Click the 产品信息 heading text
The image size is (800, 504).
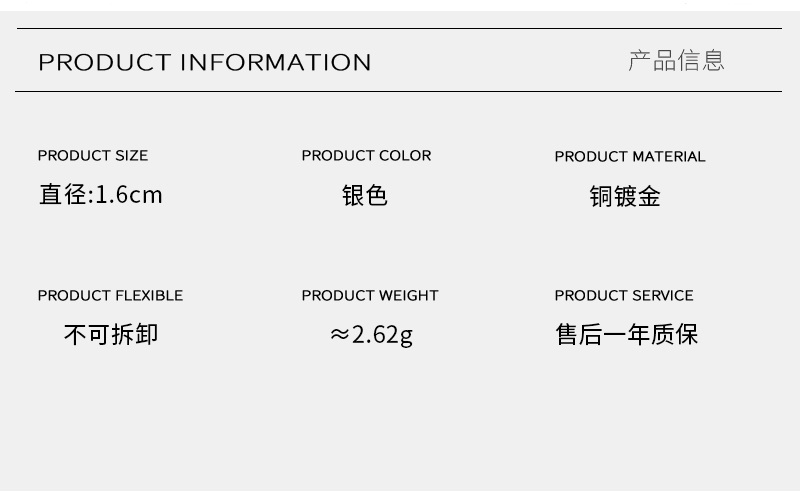click(x=676, y=61)
